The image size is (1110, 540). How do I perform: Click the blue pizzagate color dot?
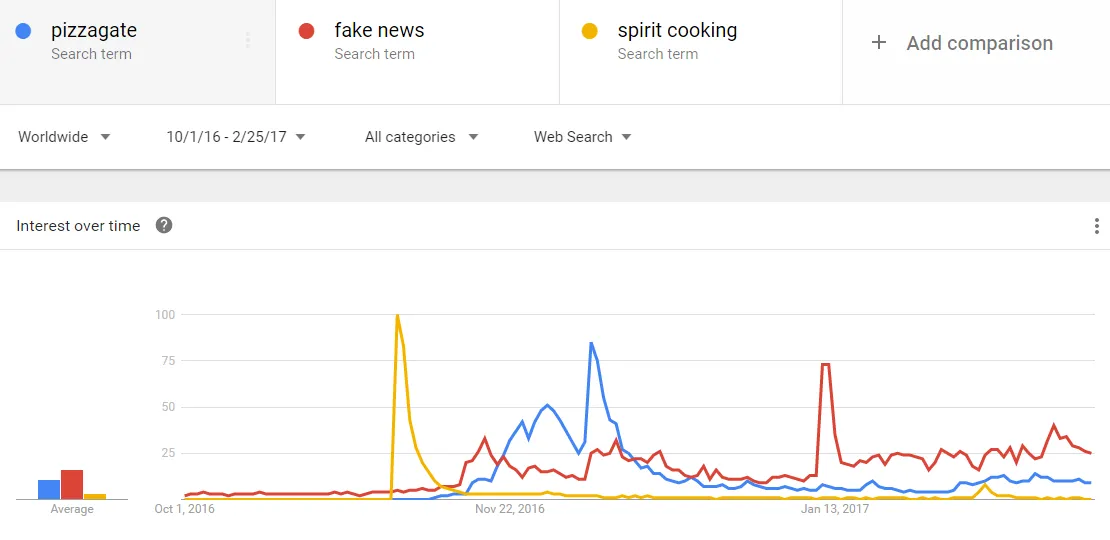23,31
